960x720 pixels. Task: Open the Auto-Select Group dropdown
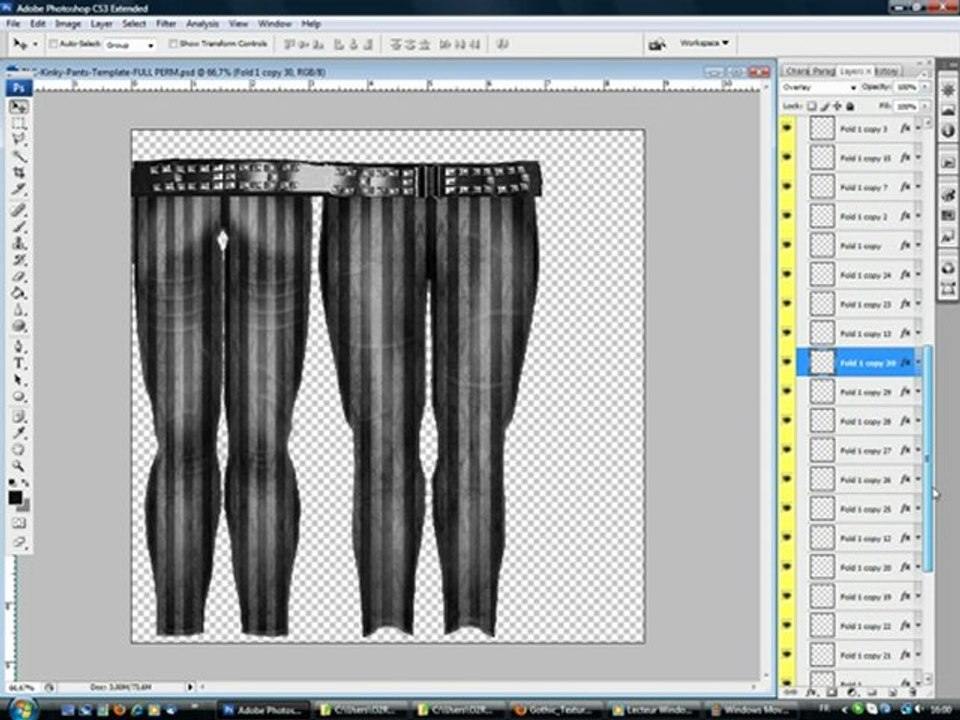(130, 45)
